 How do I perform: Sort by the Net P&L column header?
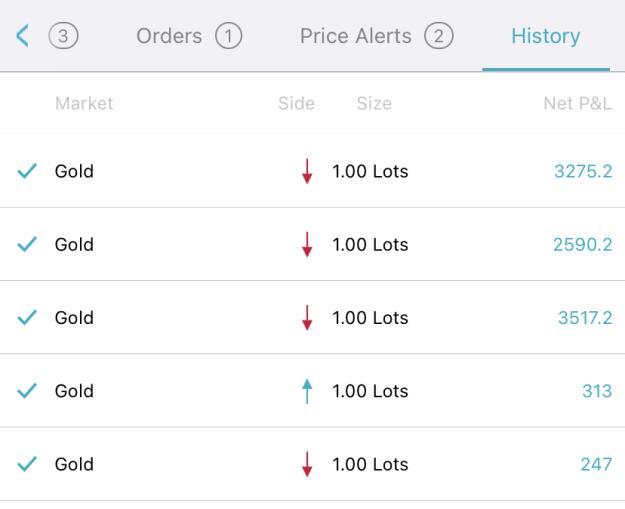(578, 103)
